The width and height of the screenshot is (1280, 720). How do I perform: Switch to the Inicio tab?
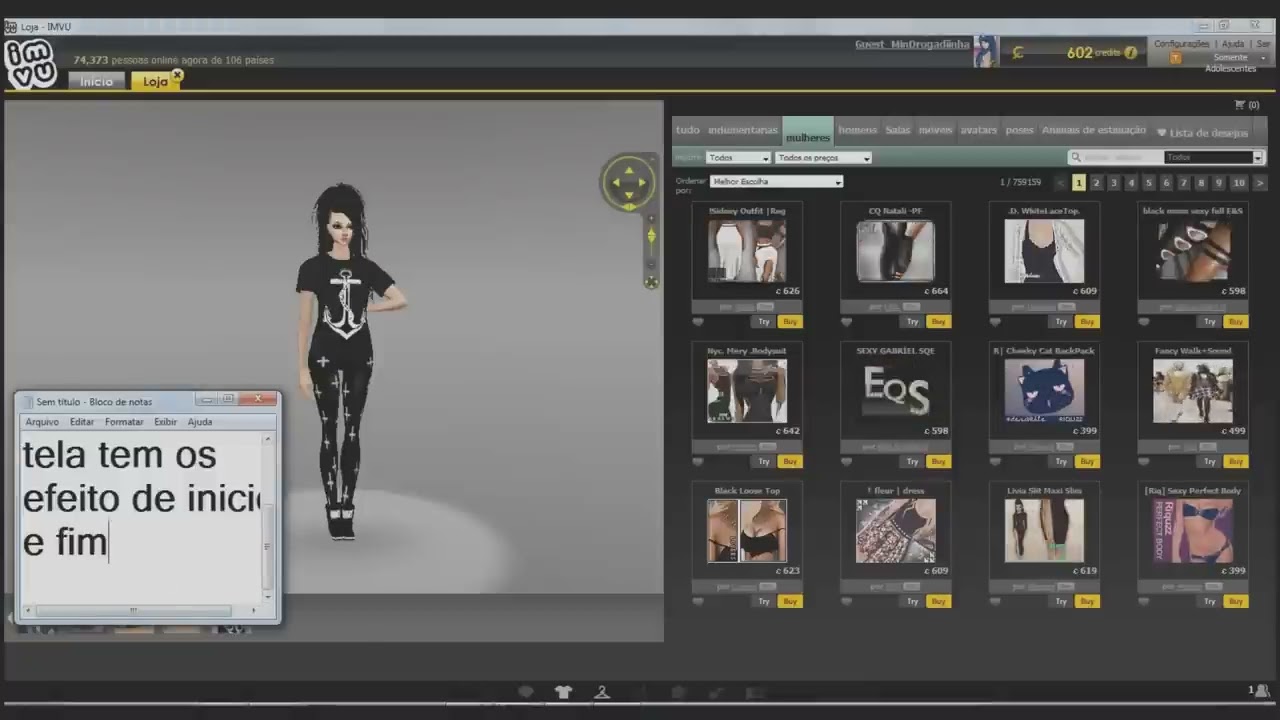coord(97,82)
